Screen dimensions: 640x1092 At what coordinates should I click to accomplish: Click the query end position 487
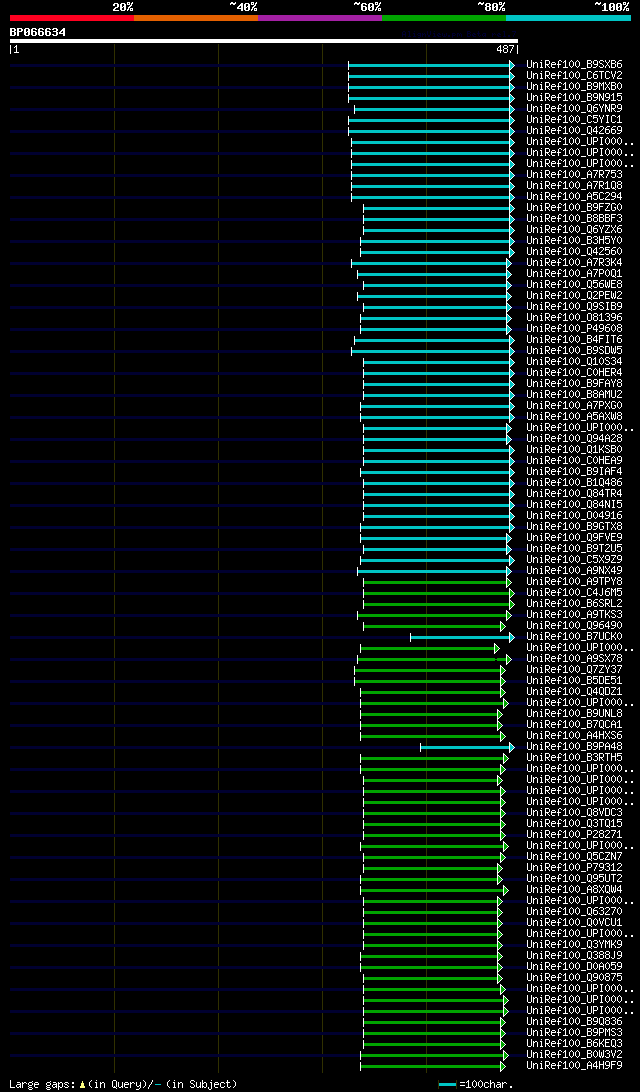click(x=504, y=49)
